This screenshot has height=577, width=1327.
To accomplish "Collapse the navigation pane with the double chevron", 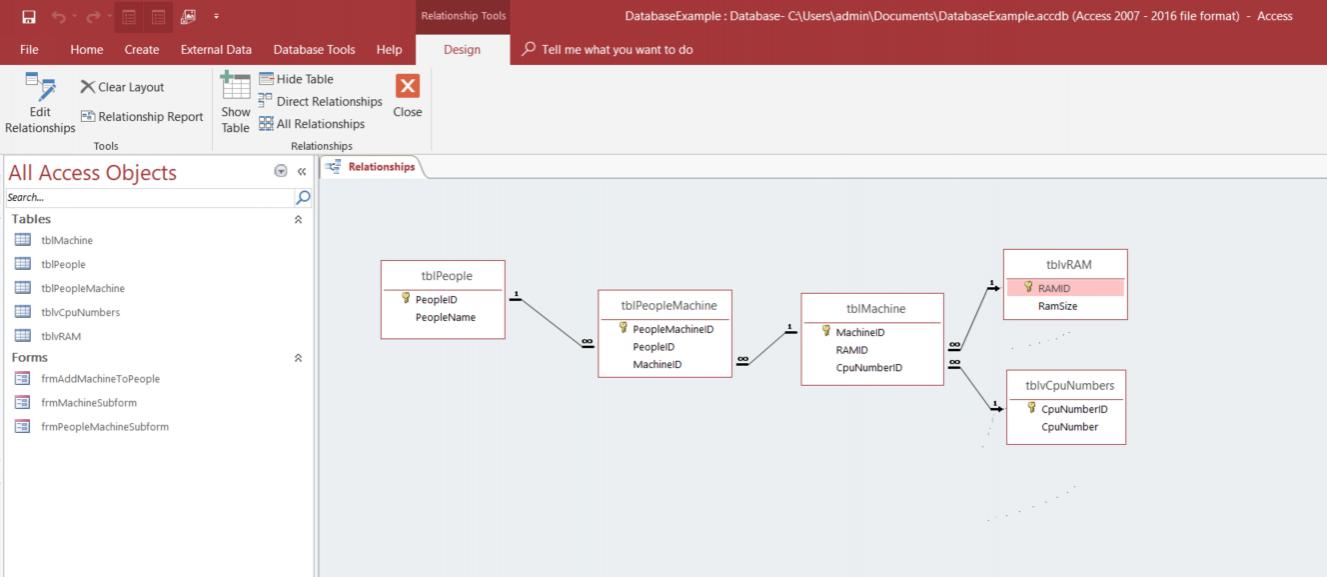I will tap(301, 172).
